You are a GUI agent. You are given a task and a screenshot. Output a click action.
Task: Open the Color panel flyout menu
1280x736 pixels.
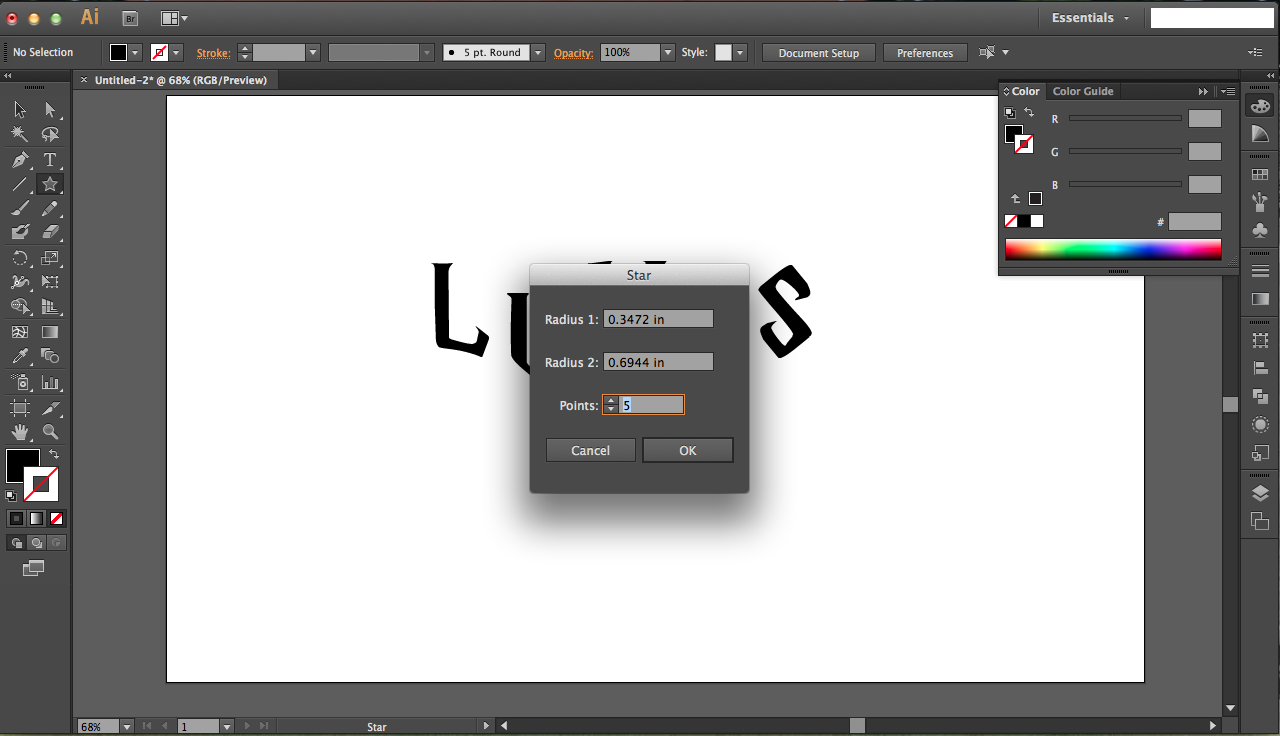pyautogui.click(x=1227, y=91)
